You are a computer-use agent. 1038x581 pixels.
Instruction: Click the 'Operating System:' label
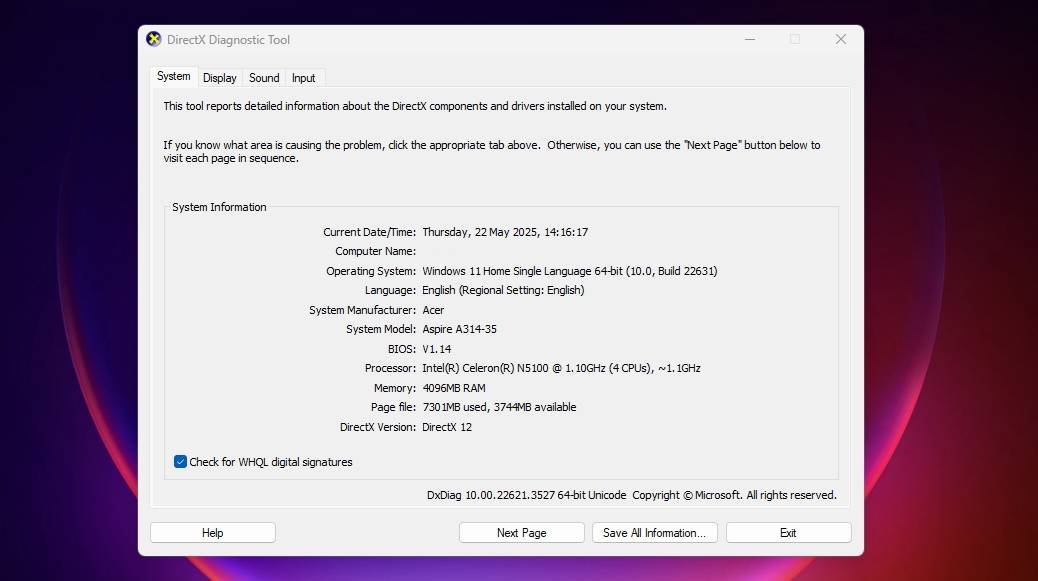pyautogui.click(x=371, y=271)
